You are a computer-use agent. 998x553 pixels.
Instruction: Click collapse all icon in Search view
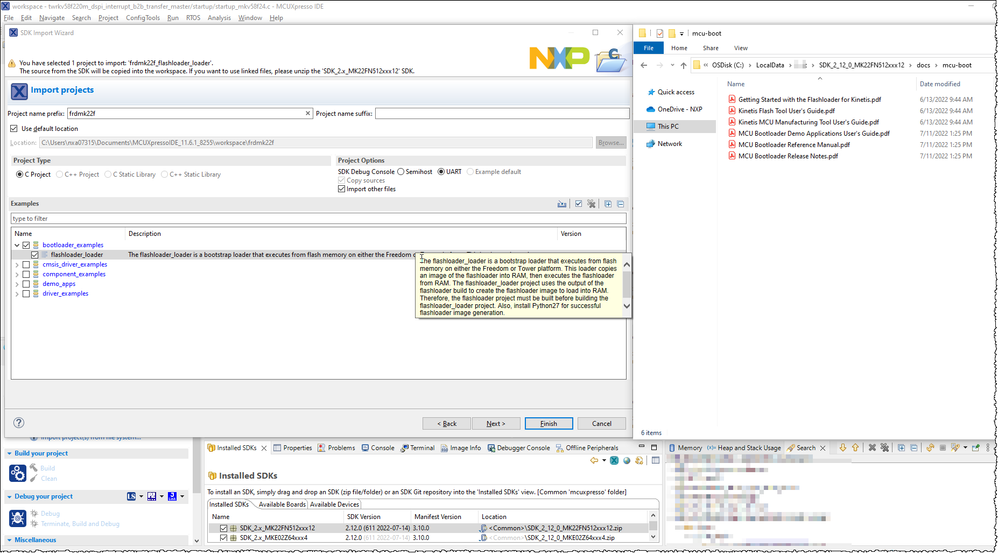[914, 448]
